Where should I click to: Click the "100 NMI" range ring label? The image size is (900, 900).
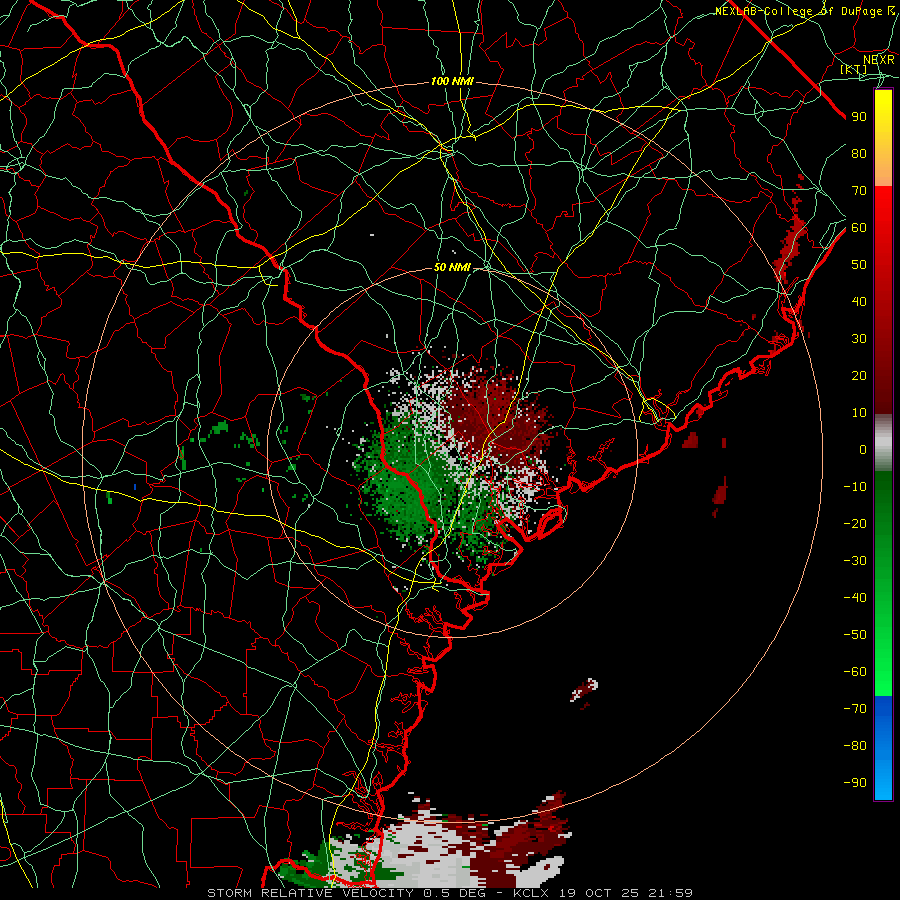[452, 82]
